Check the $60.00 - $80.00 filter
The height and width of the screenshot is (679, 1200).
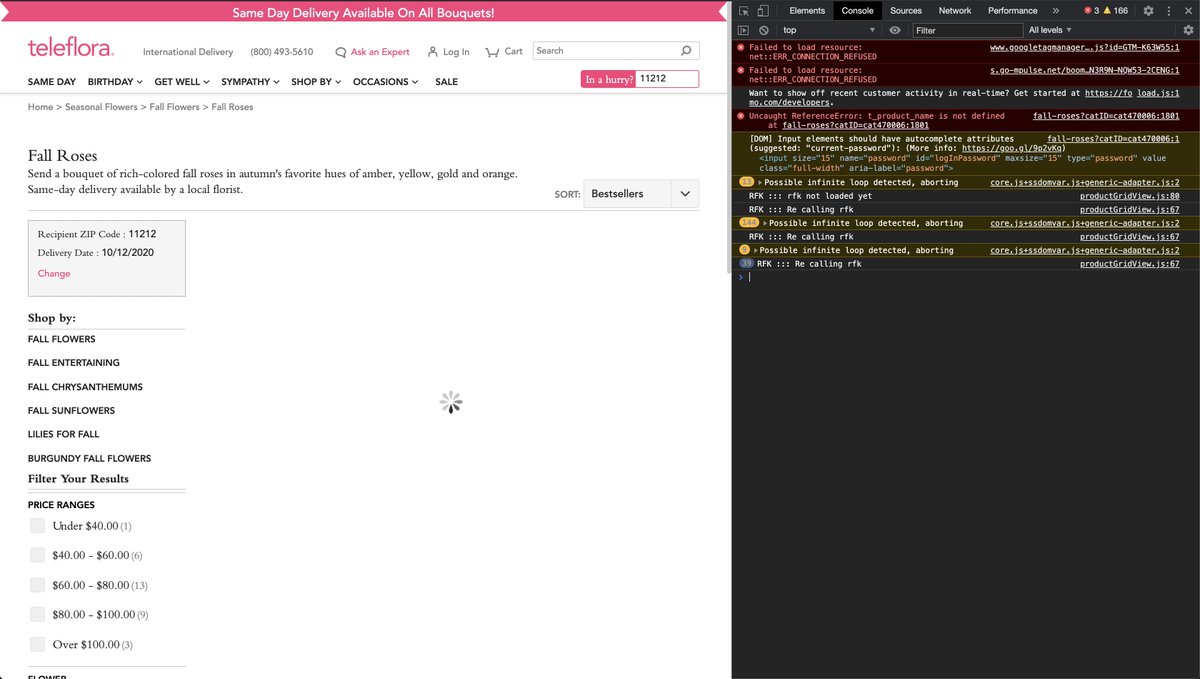(x=37, y=584)
